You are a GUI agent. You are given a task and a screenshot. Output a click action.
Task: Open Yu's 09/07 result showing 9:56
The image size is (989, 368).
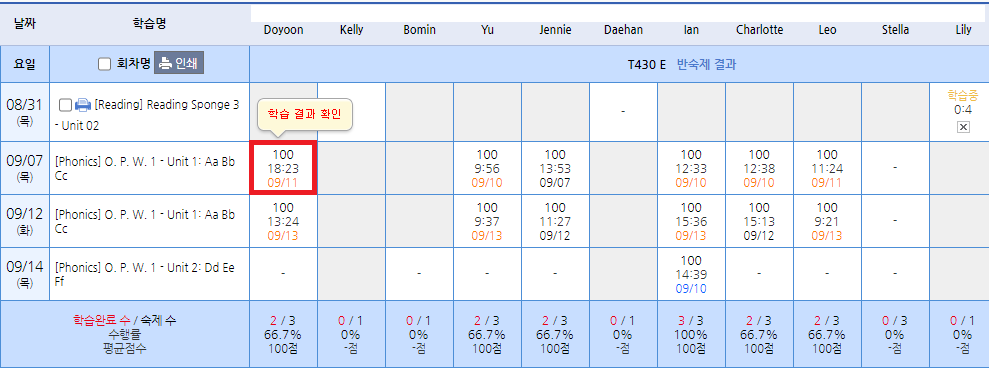point(488,169)
